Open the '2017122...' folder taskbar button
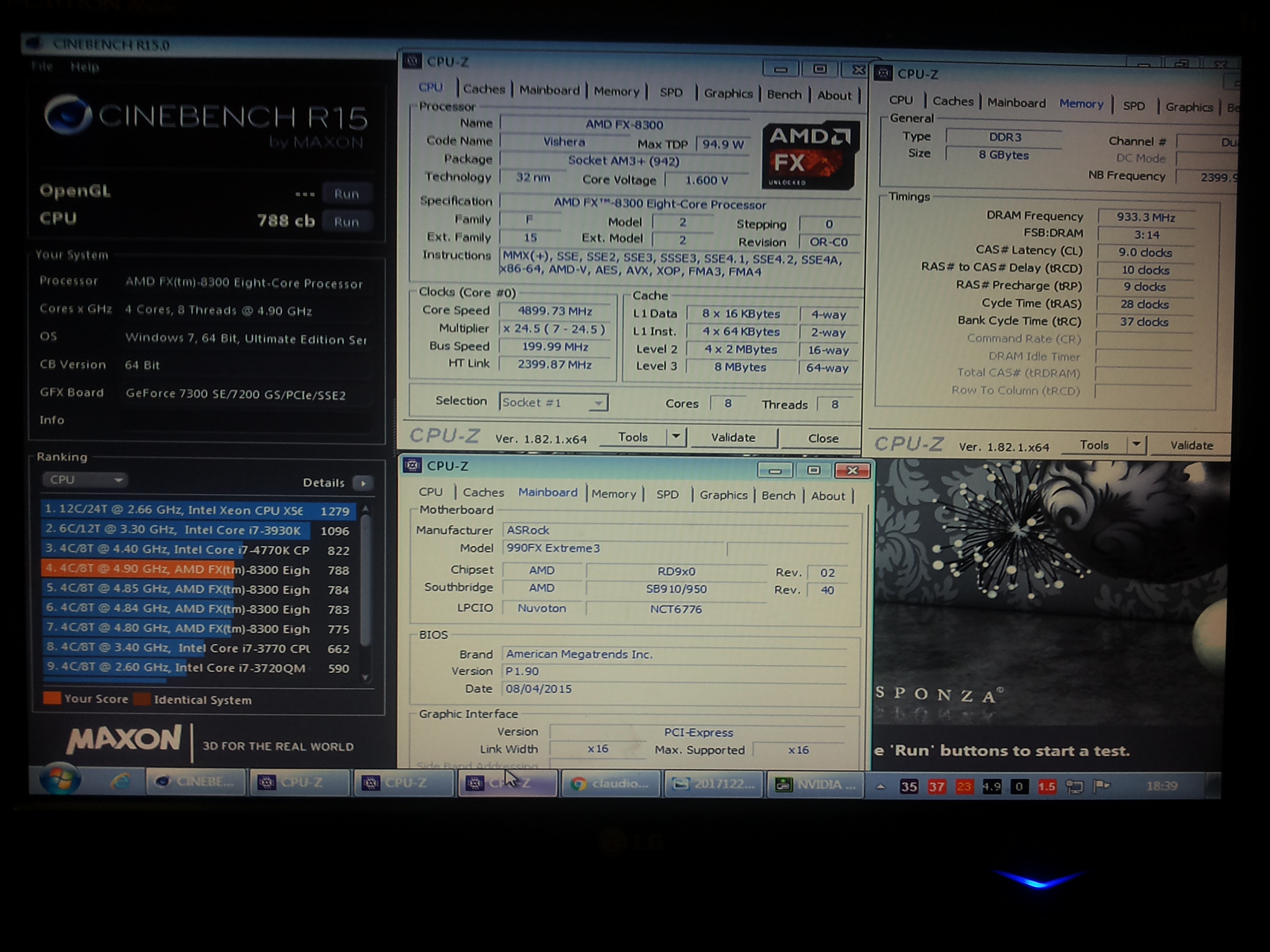1270x952 pixels. (714, 785)
